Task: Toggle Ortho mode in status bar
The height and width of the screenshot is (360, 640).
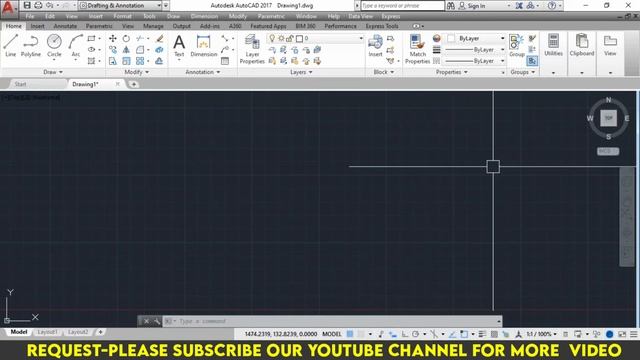Action: click(404, 334)
